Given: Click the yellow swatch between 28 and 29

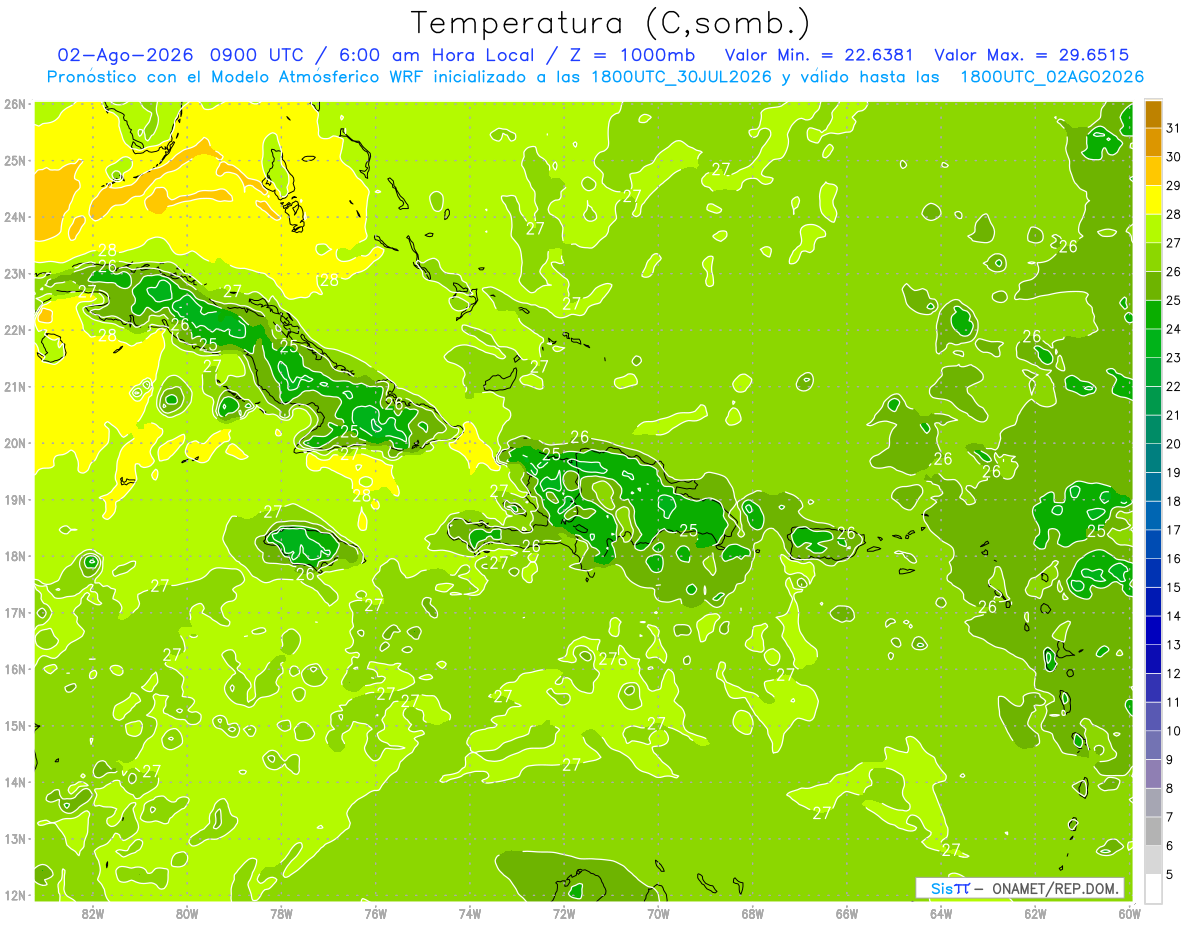Looking at the screenshot, I should click(1153, 200).
